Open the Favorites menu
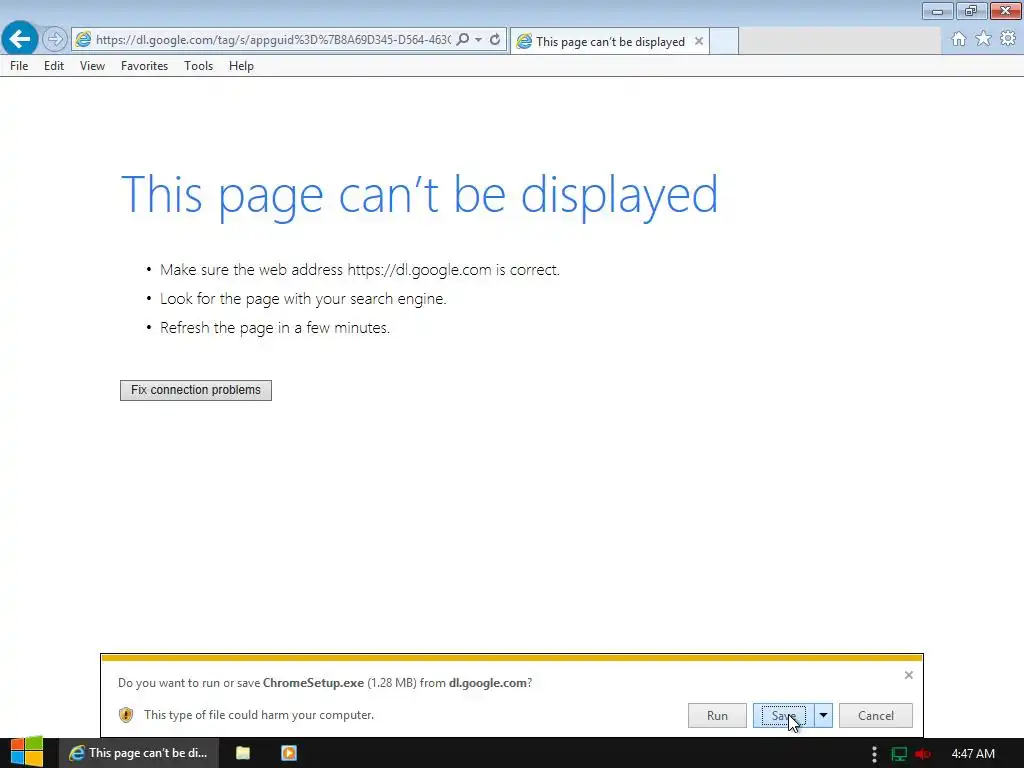Viewport: 1024px width, 768px height. (x=144, y=66)
